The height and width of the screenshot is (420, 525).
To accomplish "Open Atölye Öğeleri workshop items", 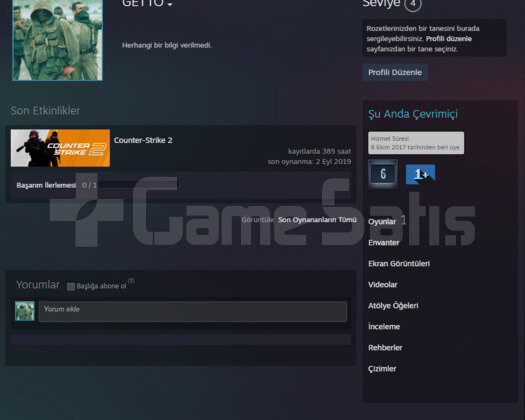I will pyautogui.click(x=393, y=305).
